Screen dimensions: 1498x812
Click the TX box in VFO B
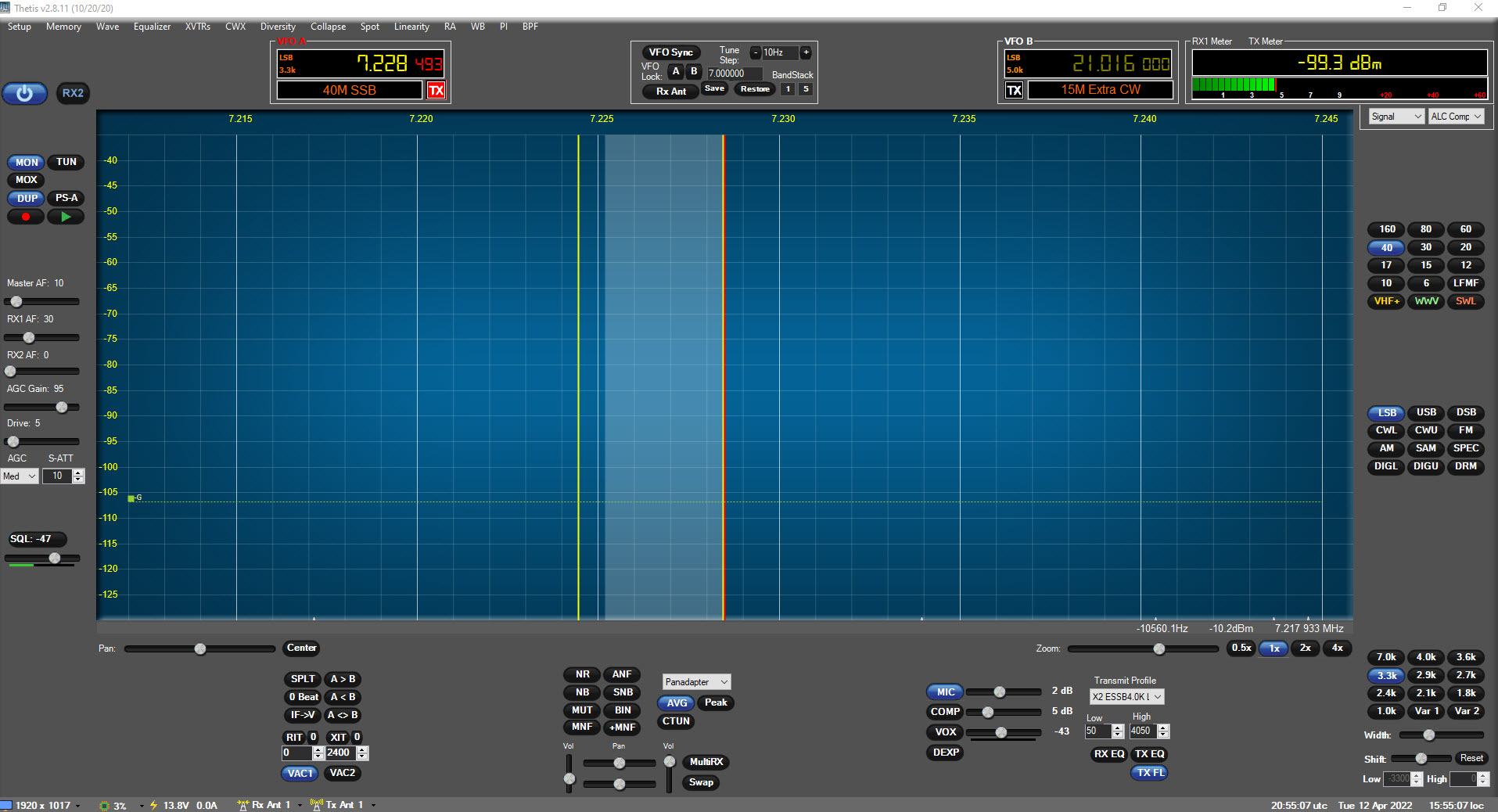click(x=1014, y=90)
